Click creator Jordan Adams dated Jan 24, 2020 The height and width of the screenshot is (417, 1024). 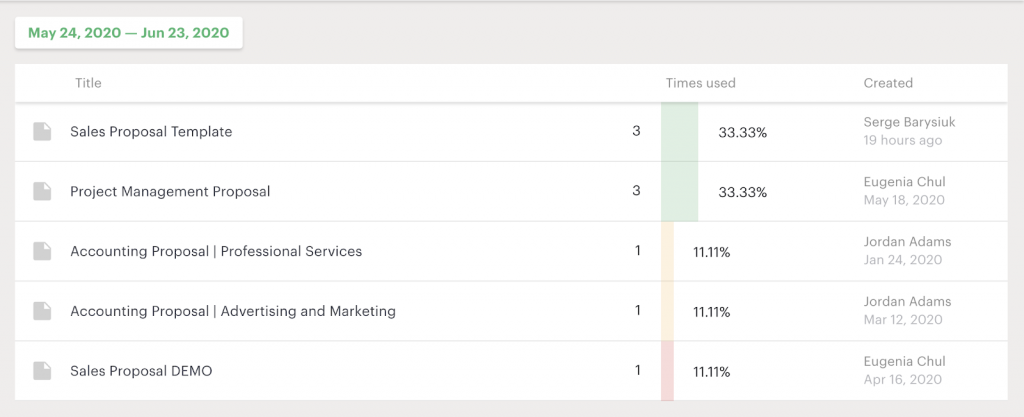point(907,241)
